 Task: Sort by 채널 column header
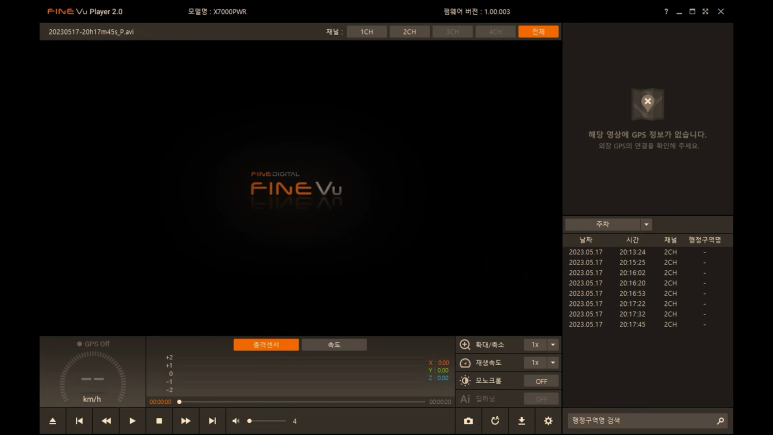click(670, 240)
